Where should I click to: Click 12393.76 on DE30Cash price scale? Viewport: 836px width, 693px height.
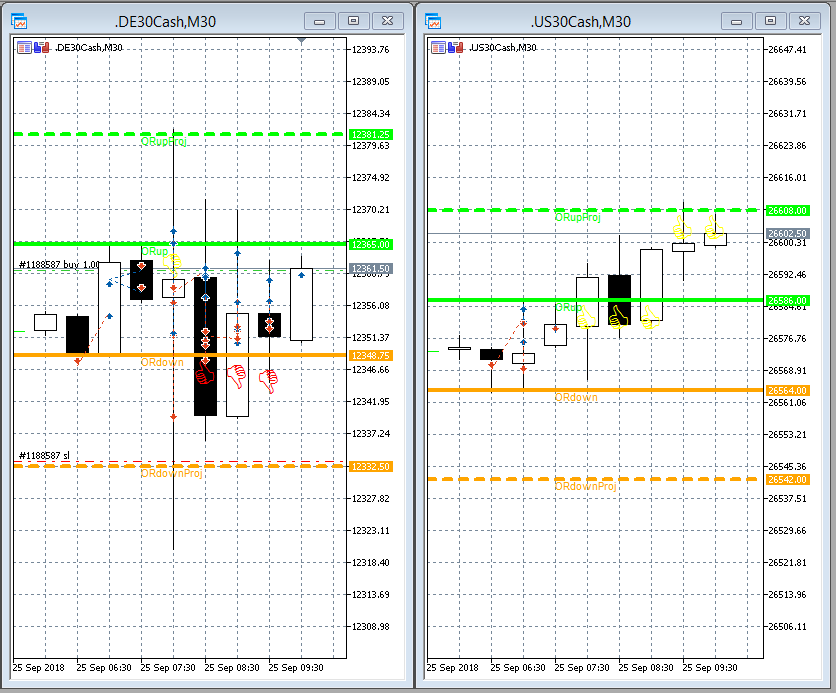click(x=371, y=50)
